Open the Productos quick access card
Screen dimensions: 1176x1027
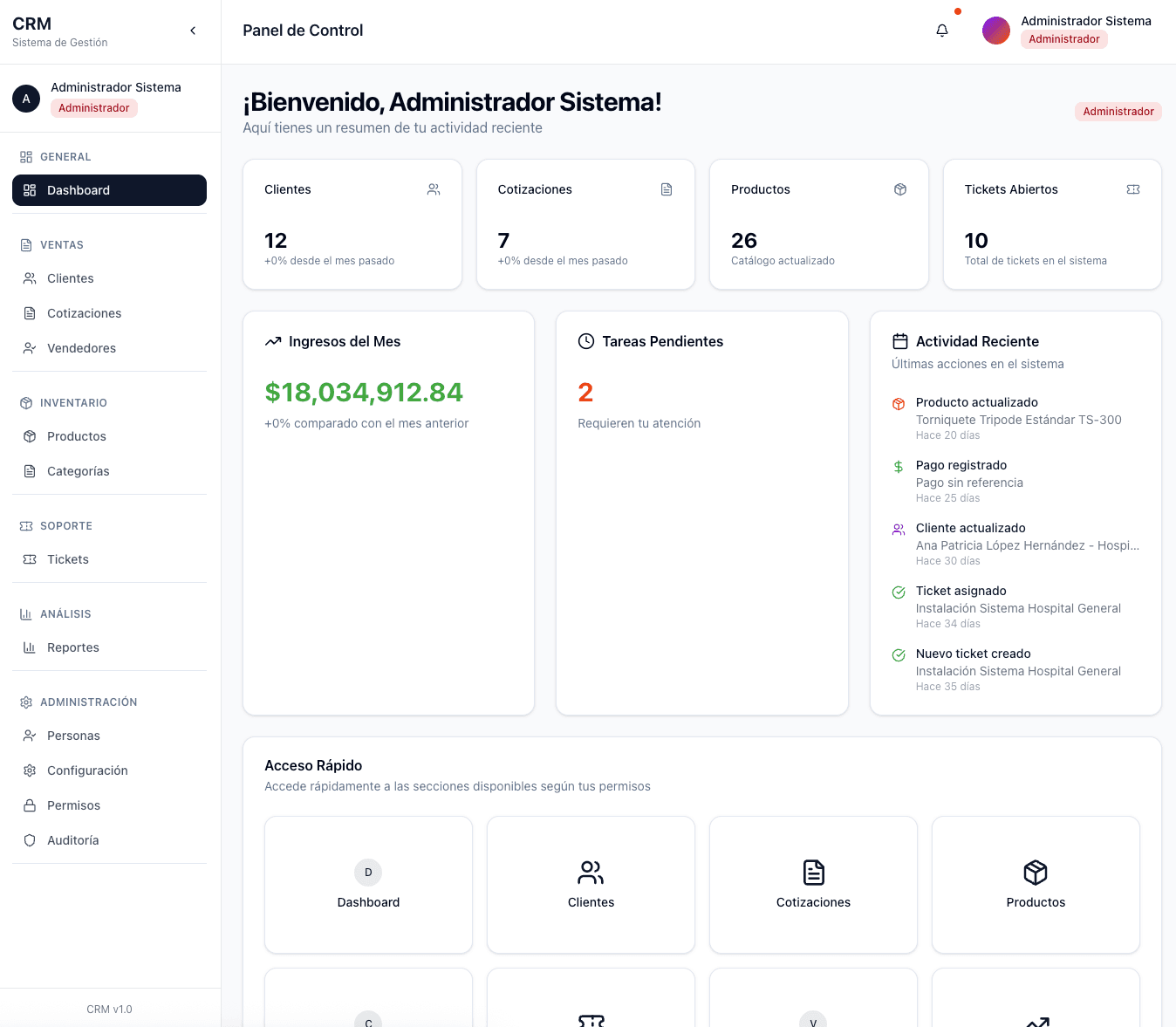(1036, 884)
